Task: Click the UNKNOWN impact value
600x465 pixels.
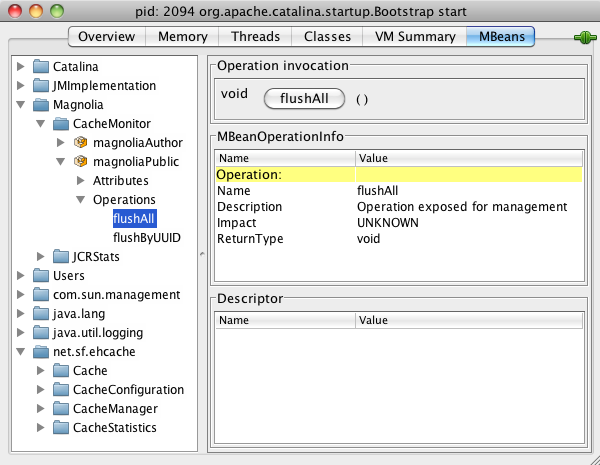Action: (x=388, y=223)
